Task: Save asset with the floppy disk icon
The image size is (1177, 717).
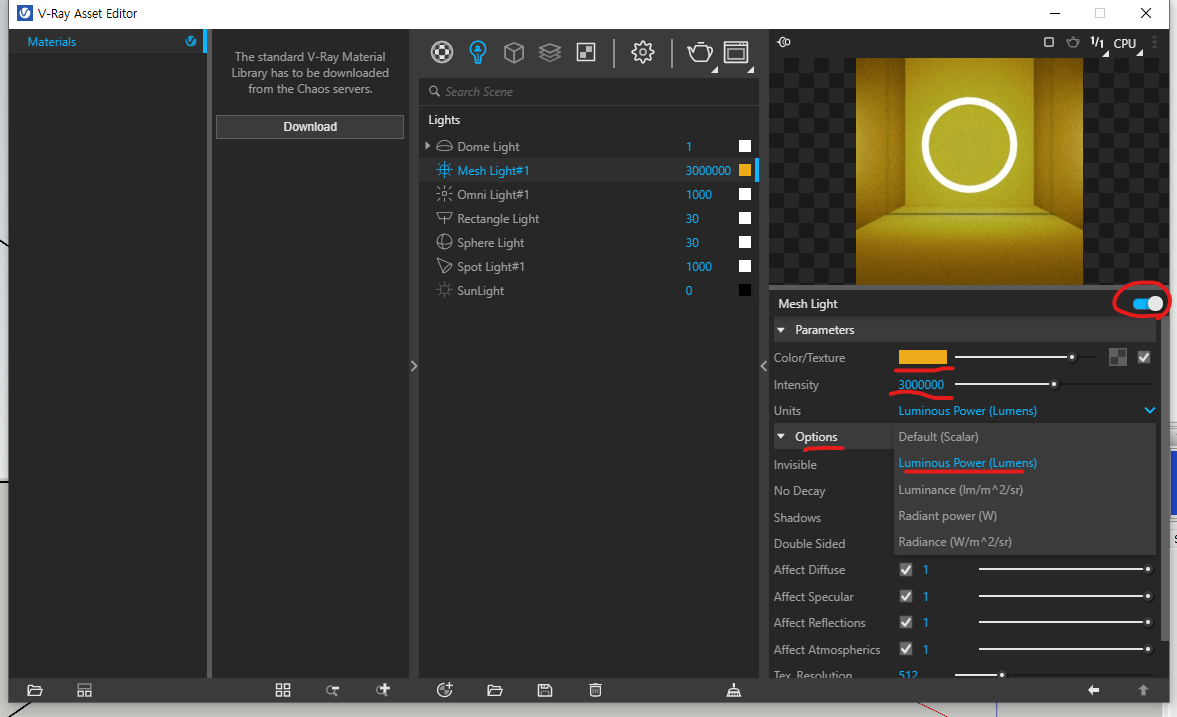Action: [x=545, y=690]
